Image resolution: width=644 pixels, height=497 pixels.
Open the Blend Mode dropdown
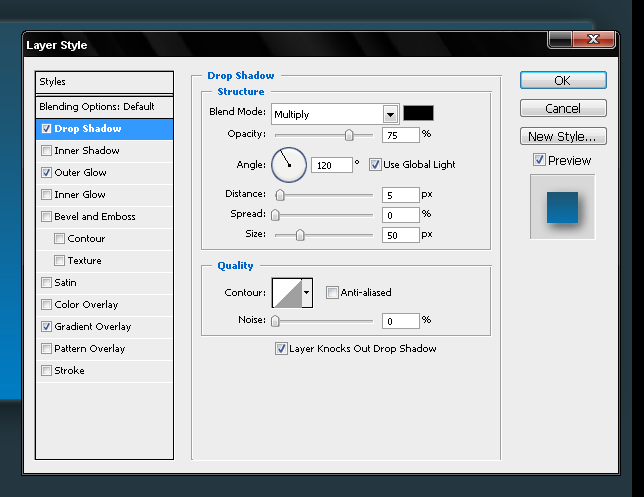tap(390, 114)
